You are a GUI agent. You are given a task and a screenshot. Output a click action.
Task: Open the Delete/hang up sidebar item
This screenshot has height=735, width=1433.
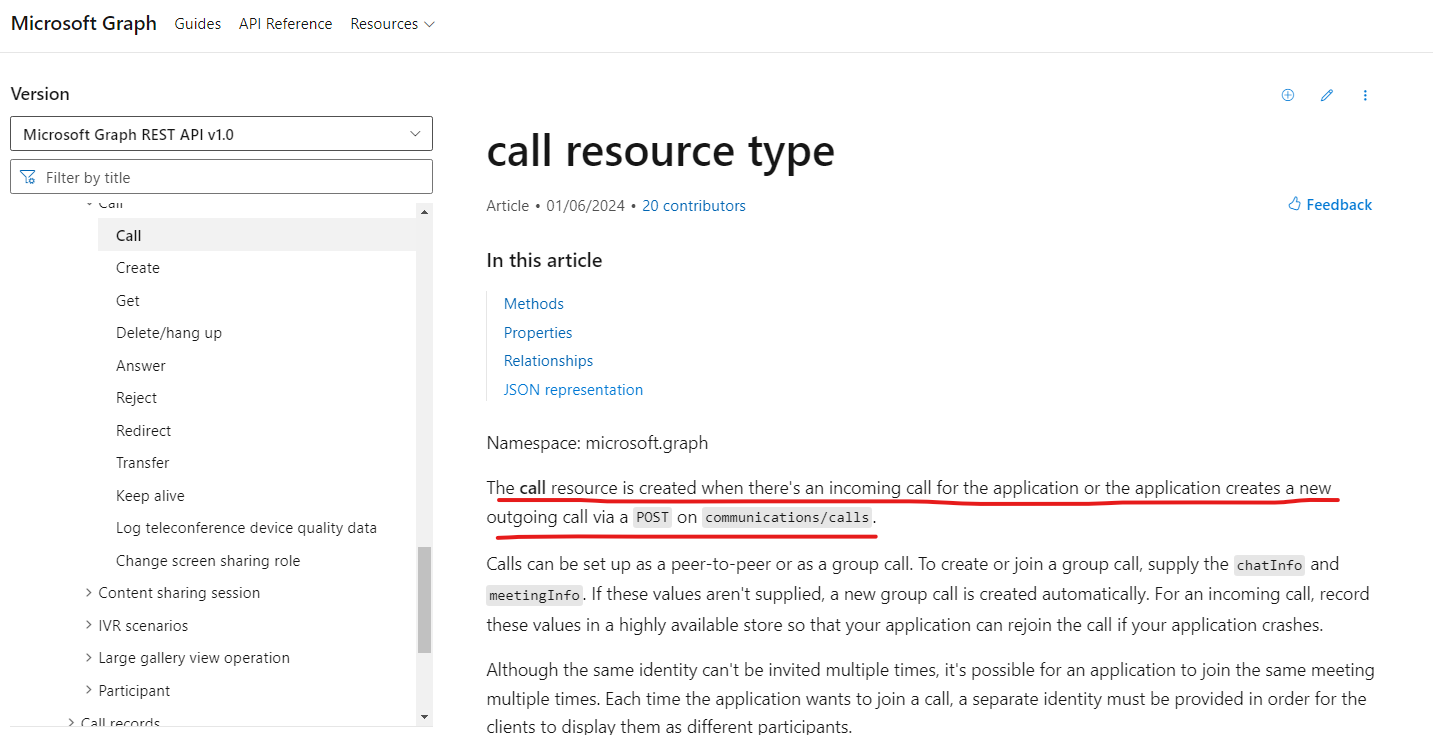pyautogui.click(x=169, y=333)
